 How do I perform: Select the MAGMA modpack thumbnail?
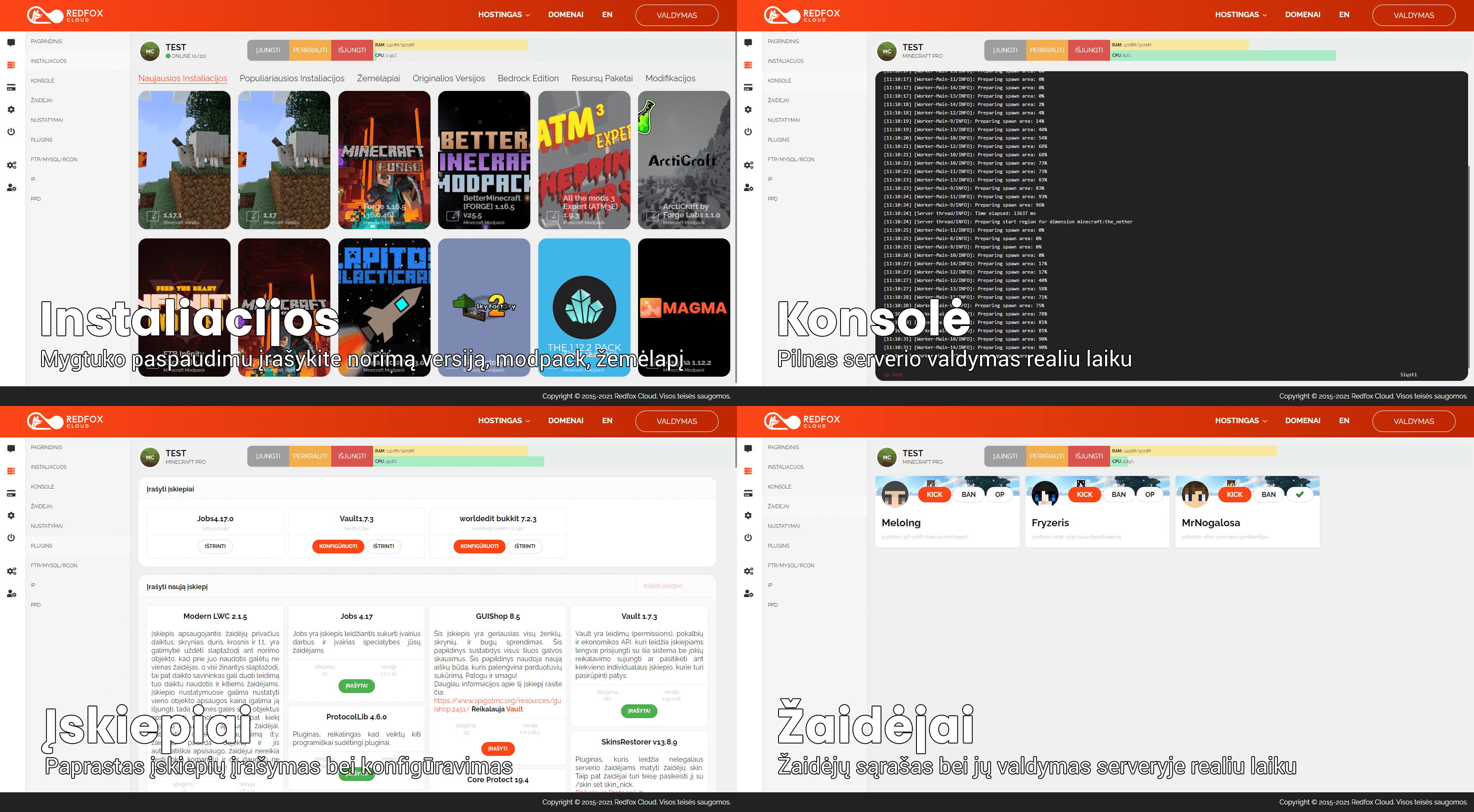coord(684,308)
